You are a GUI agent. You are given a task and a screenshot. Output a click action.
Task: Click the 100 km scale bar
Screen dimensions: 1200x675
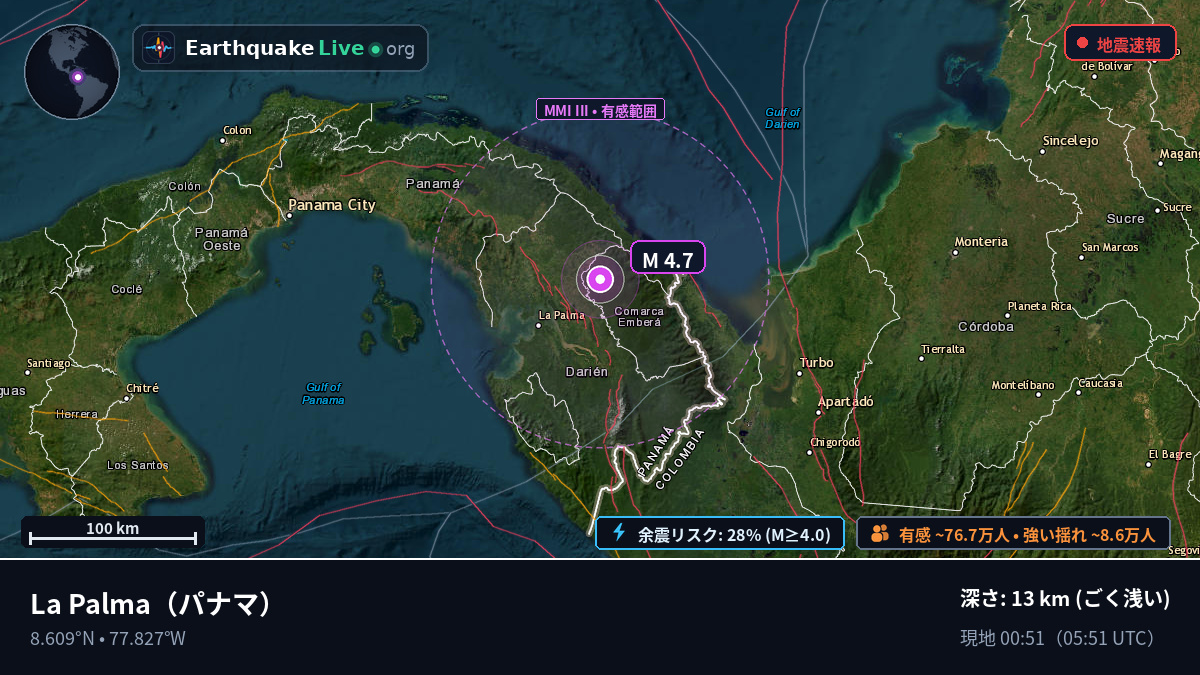coord(113,532)
